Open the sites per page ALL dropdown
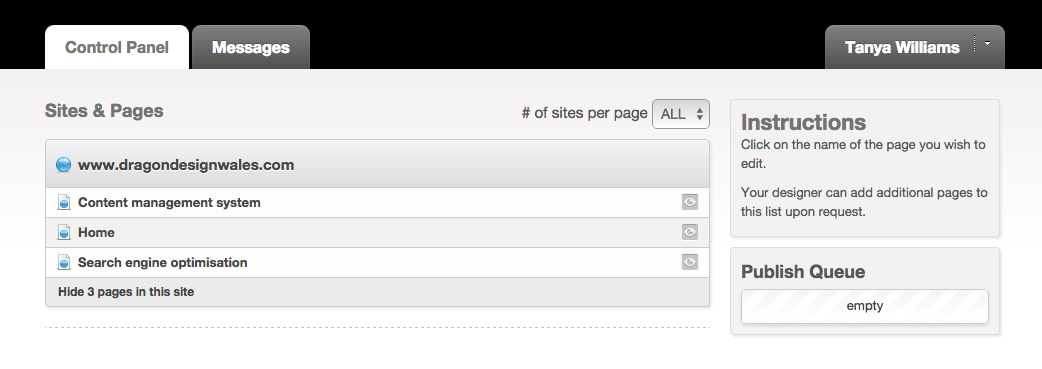Screen dimensions: 1042x369 [x=681, y=114]
